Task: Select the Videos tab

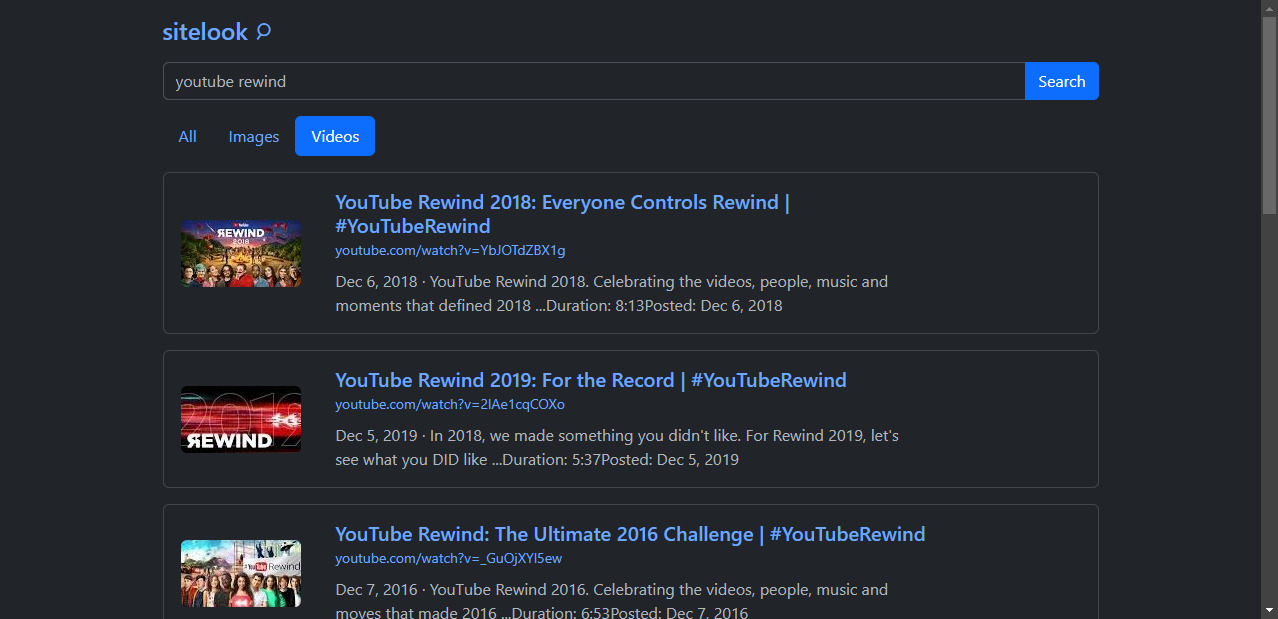Action: tap(335, 136)
